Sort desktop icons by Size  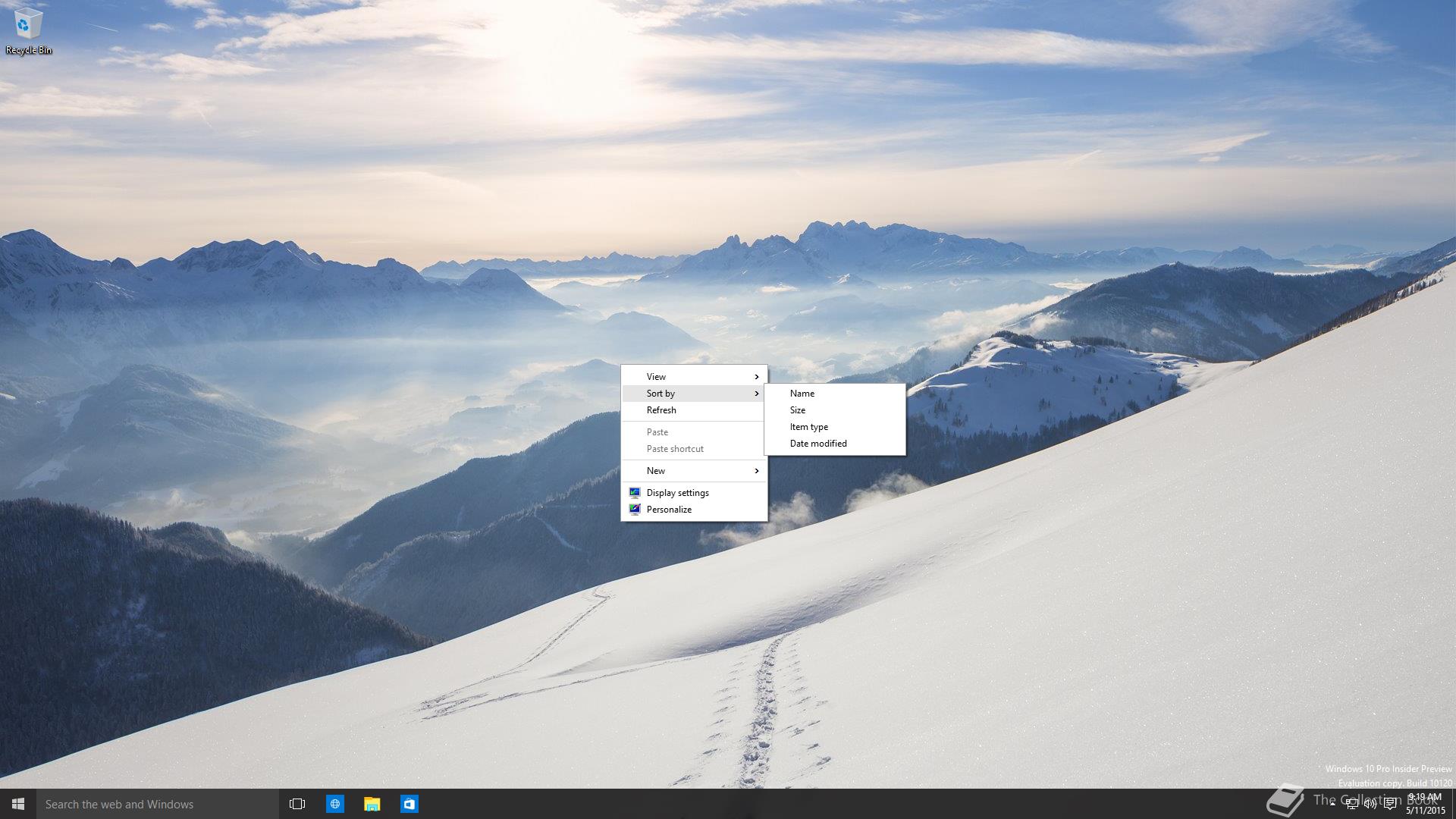(x=835, y=410)
